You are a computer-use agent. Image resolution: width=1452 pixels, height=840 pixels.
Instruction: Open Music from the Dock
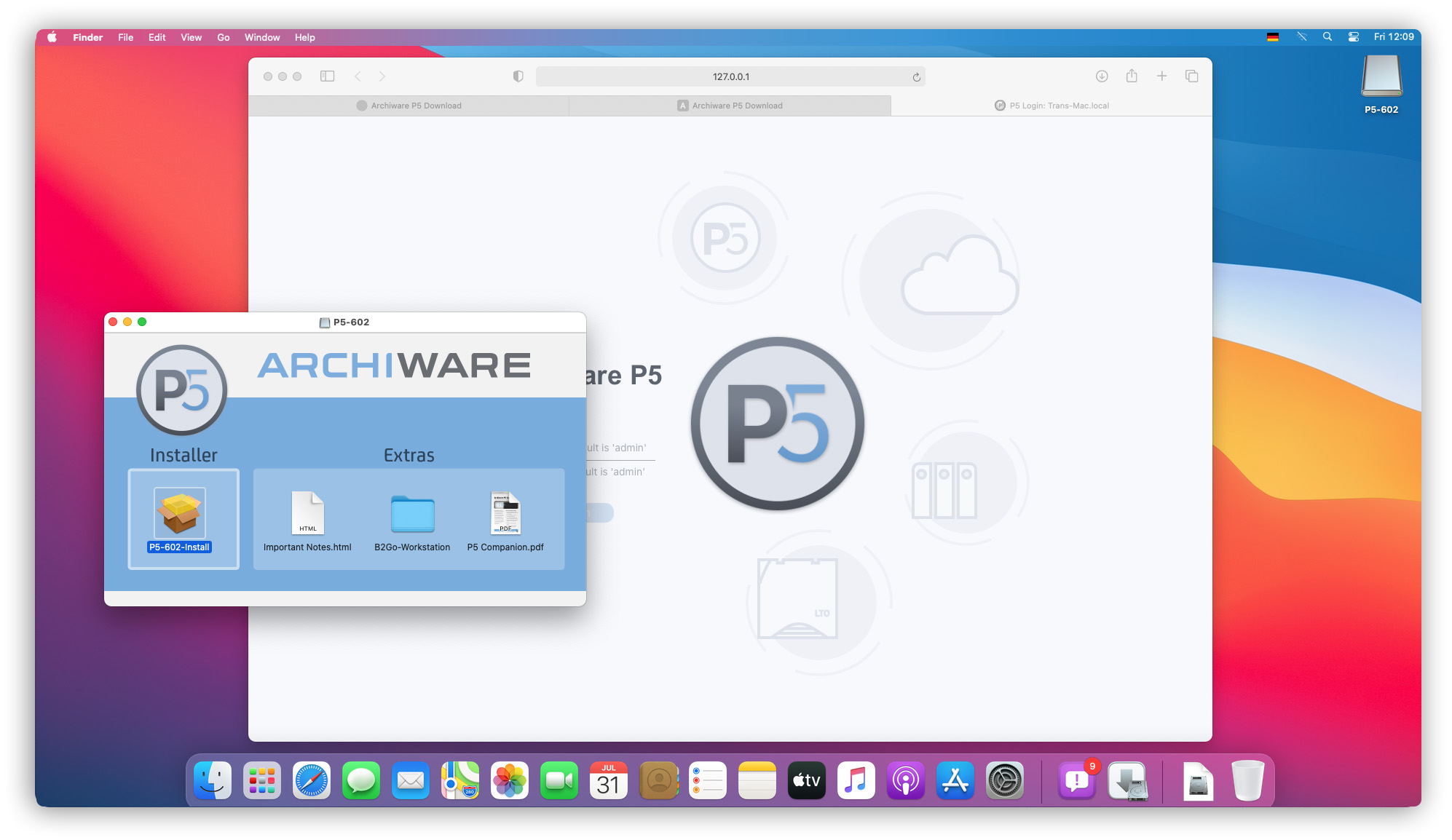point(856,781)
